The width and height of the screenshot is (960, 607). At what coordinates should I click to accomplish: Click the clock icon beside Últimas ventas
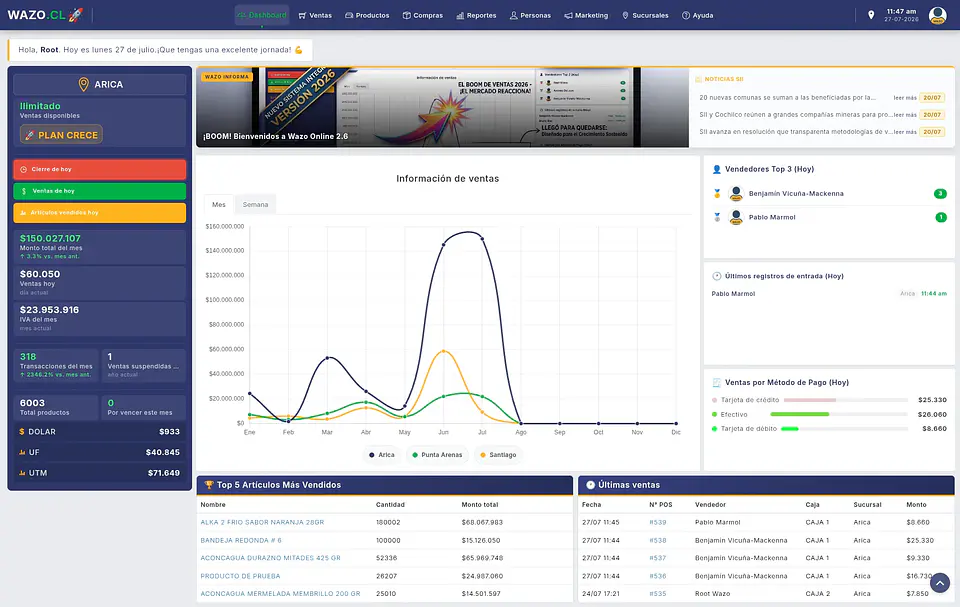(x=590, y=484)
